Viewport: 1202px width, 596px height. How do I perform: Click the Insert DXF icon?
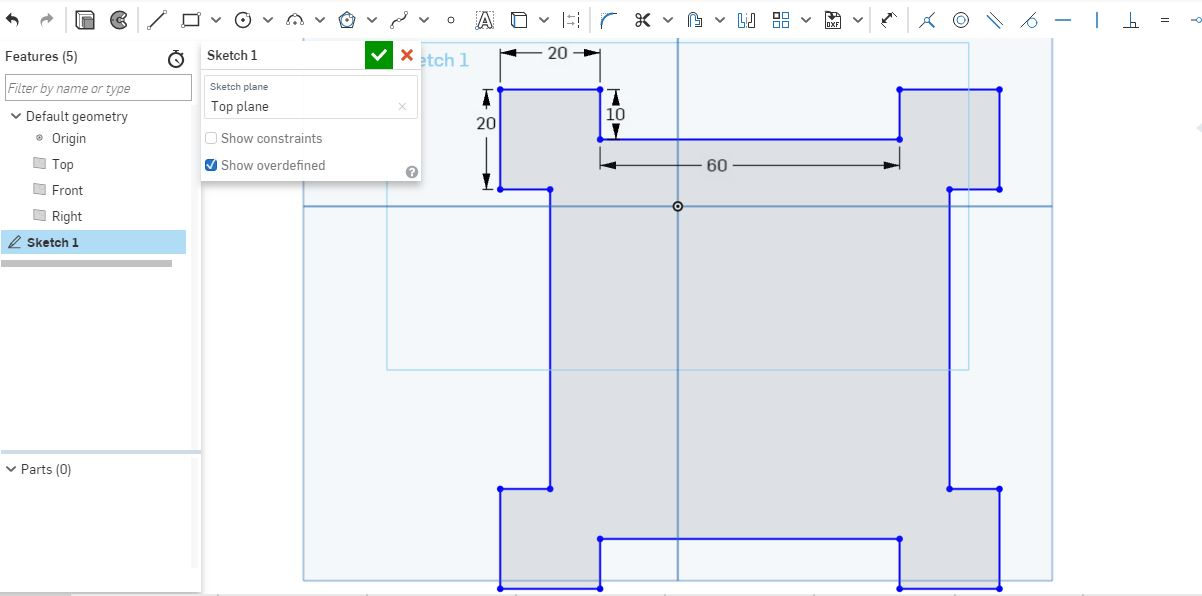pyautogui.click(x=833, y=20)
